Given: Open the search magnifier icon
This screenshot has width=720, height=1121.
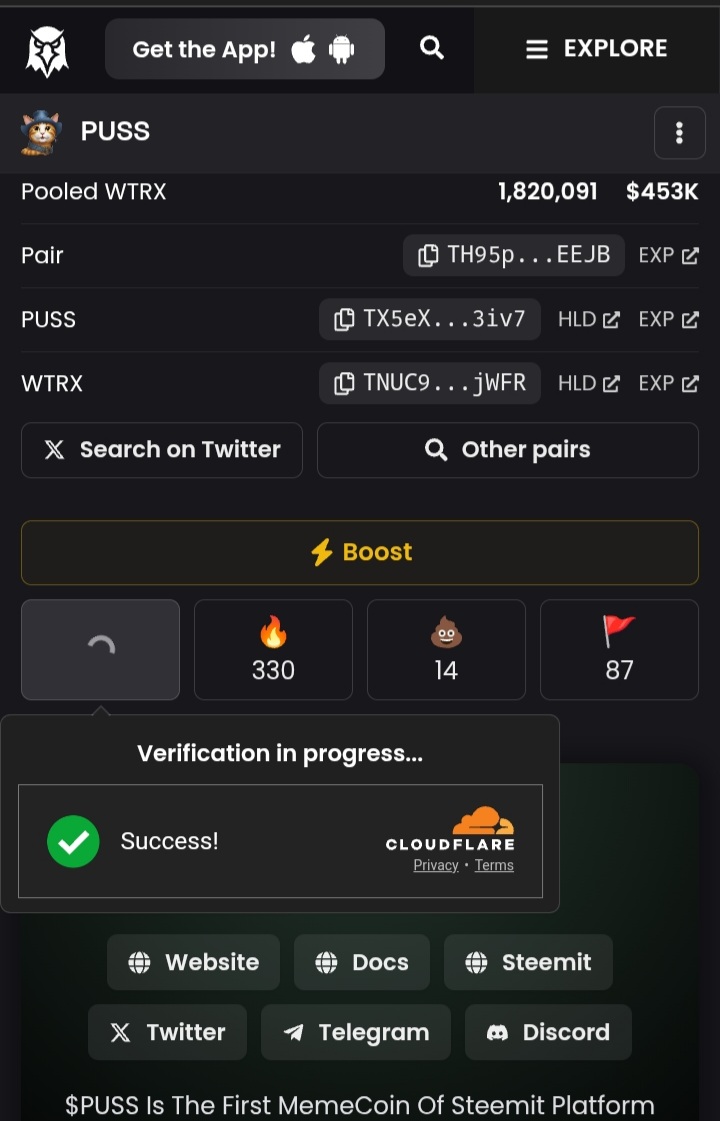Looking at the screenshot, I should click(431, 48).
